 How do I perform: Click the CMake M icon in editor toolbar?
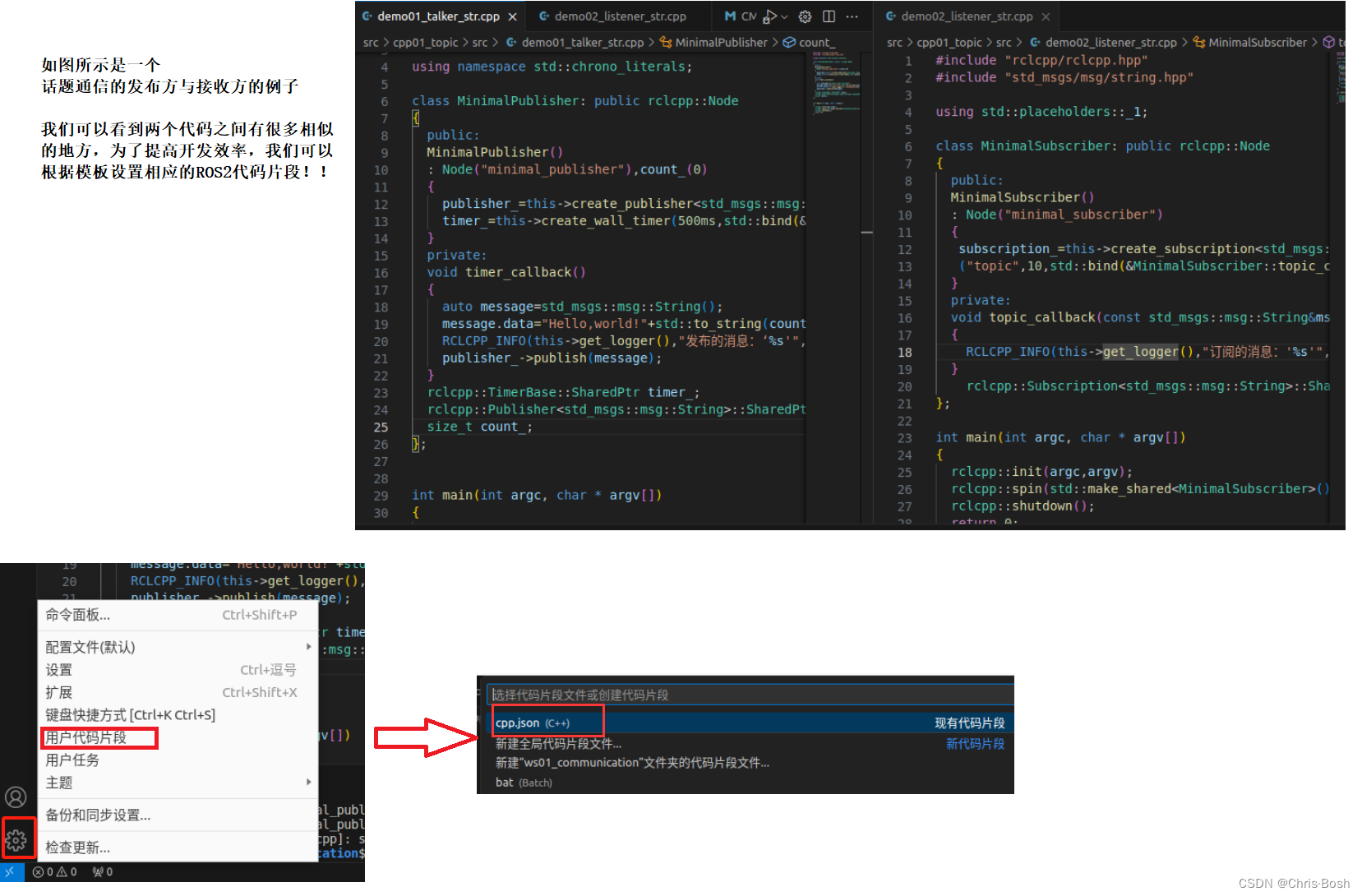tap(730, 16)
